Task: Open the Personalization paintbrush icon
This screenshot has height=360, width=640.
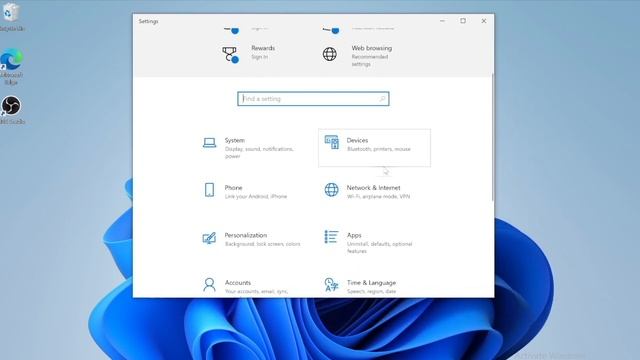Action: point(209,238)
